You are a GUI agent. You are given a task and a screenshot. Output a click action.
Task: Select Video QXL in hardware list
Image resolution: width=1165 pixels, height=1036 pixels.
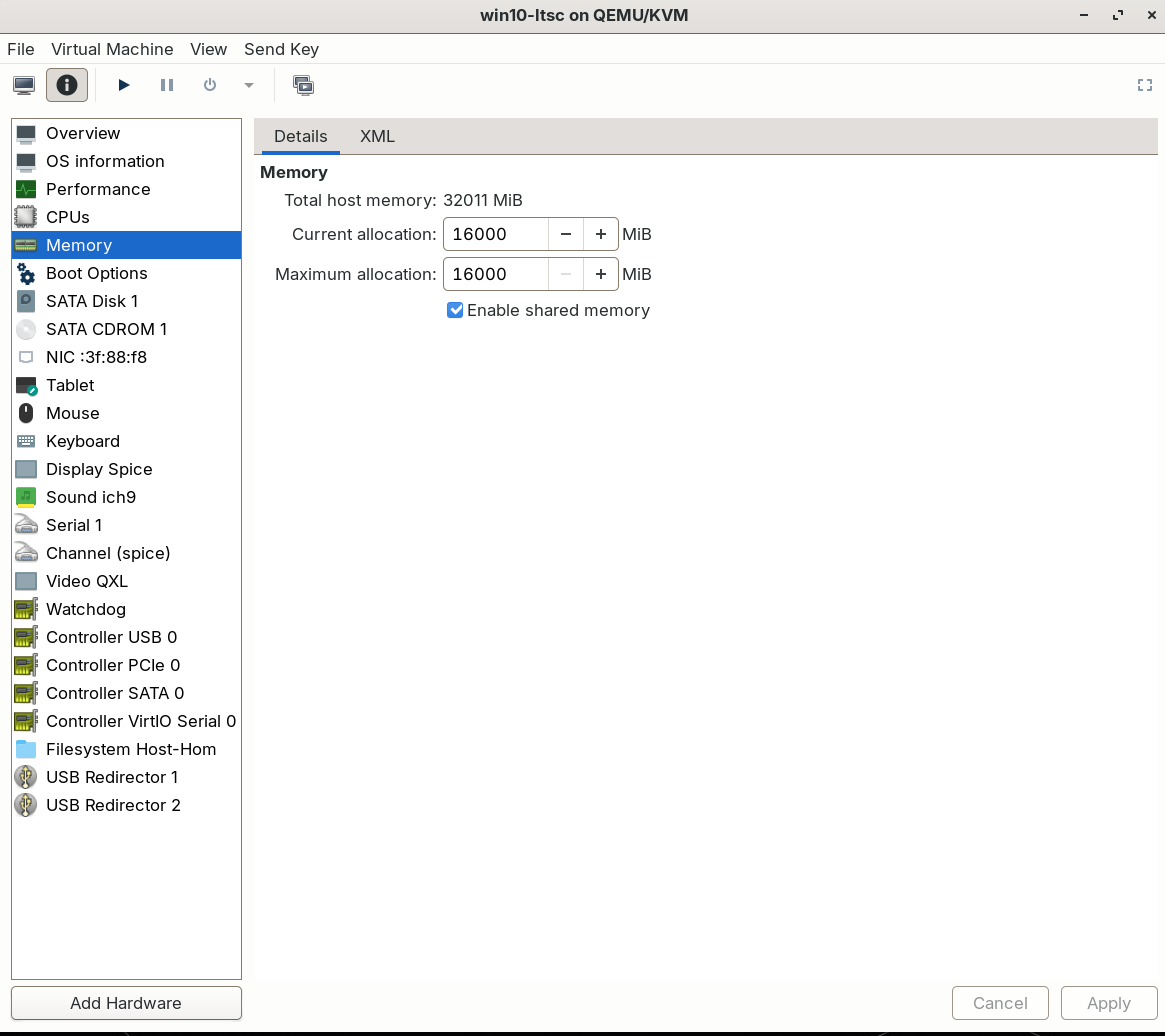(x=87, y=581)
